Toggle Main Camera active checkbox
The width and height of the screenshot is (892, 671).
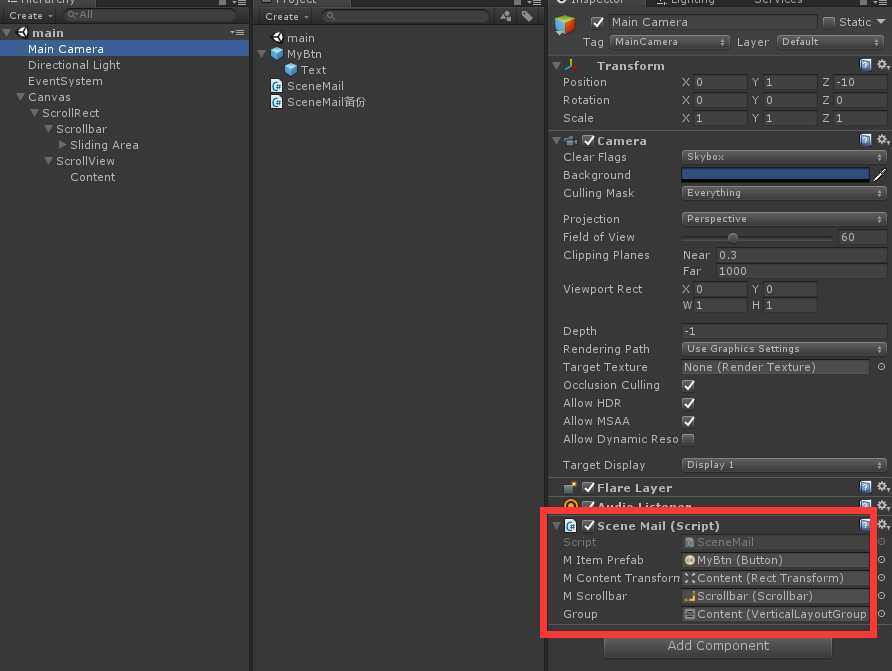597,22
